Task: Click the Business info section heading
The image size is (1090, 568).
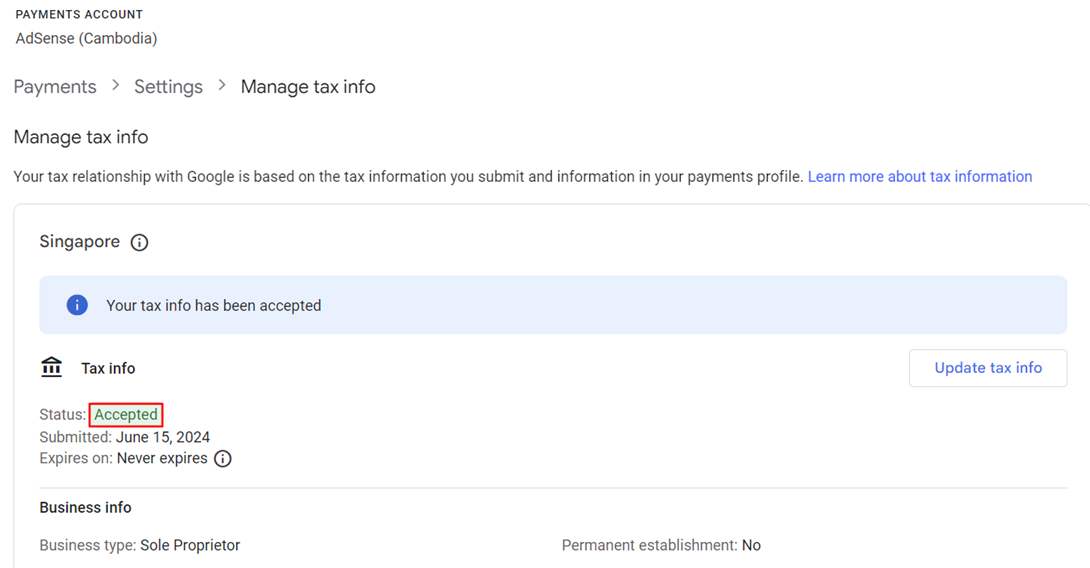Action: click(x=85, y=508)
